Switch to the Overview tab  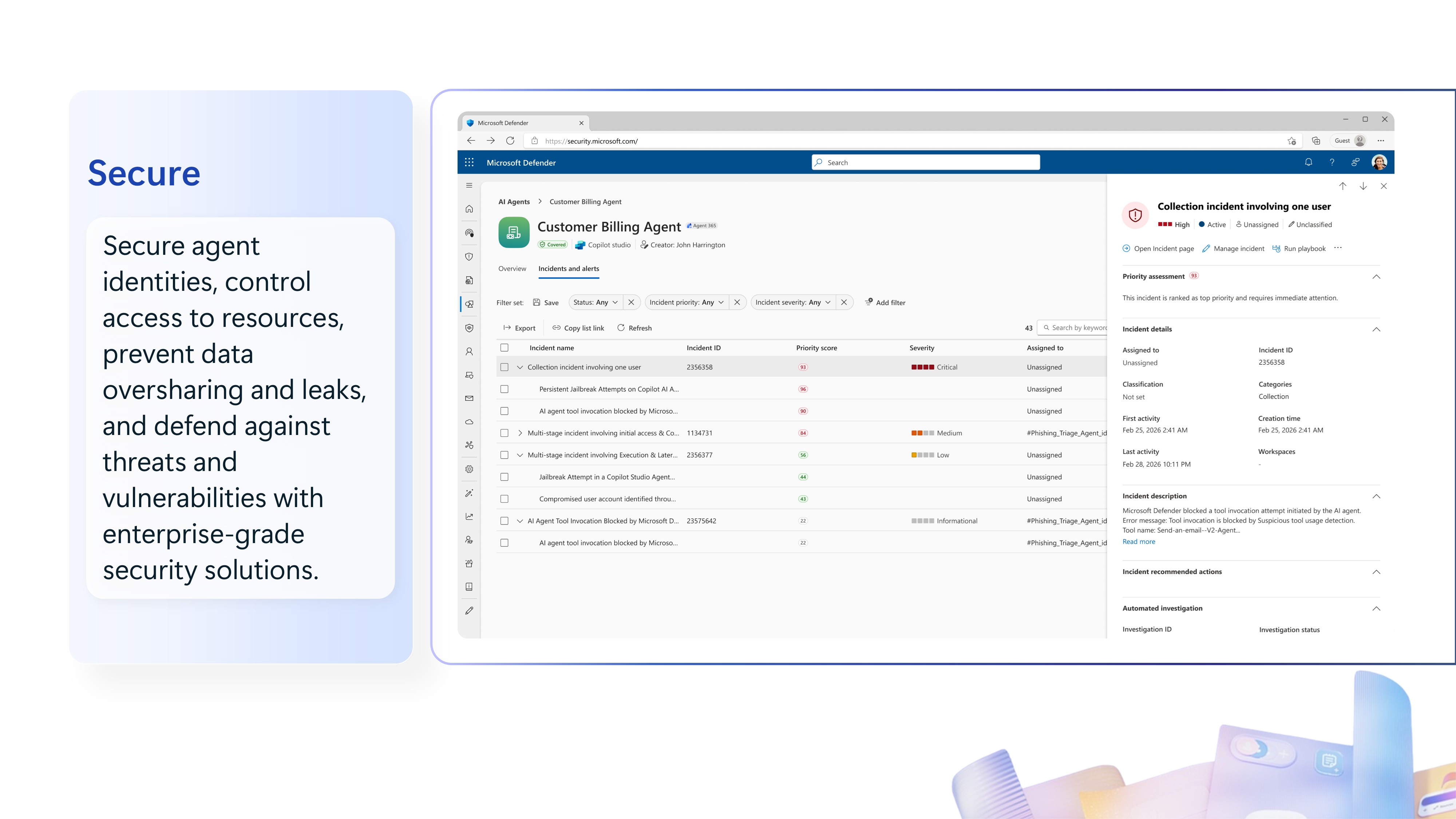(x=511, y=269)
